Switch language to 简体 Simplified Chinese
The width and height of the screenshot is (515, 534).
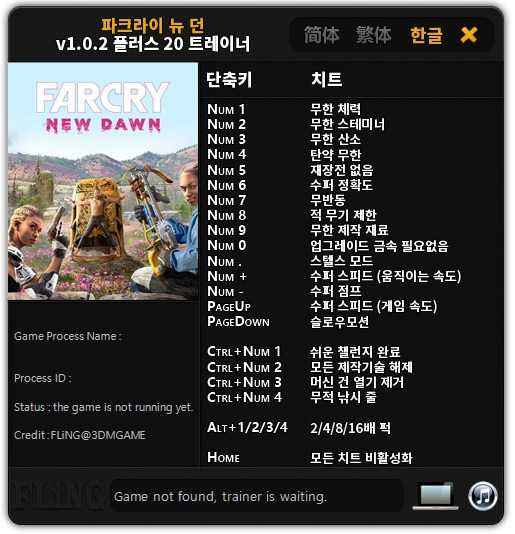pos(324,35)
